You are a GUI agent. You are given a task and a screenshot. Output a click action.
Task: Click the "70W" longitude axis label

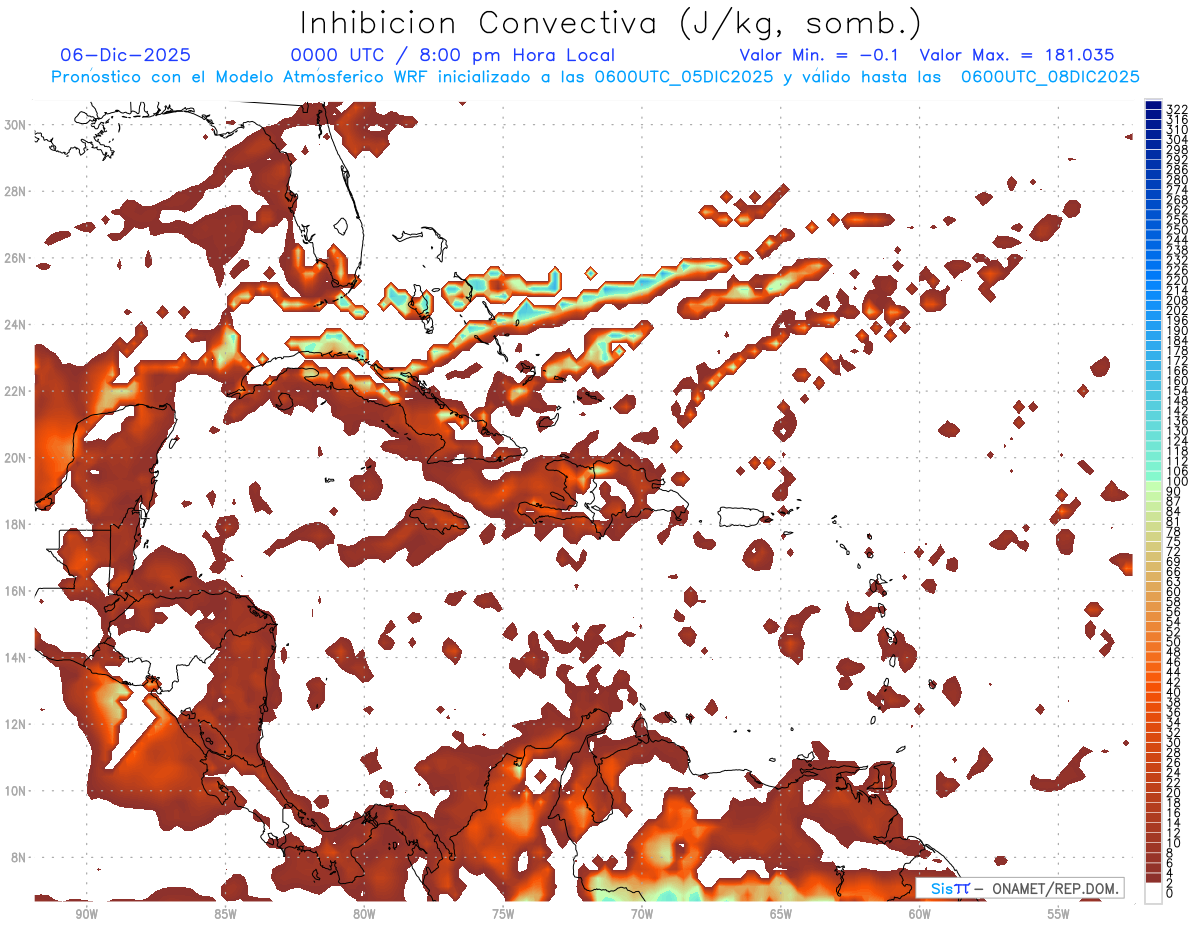click(642, 914)
